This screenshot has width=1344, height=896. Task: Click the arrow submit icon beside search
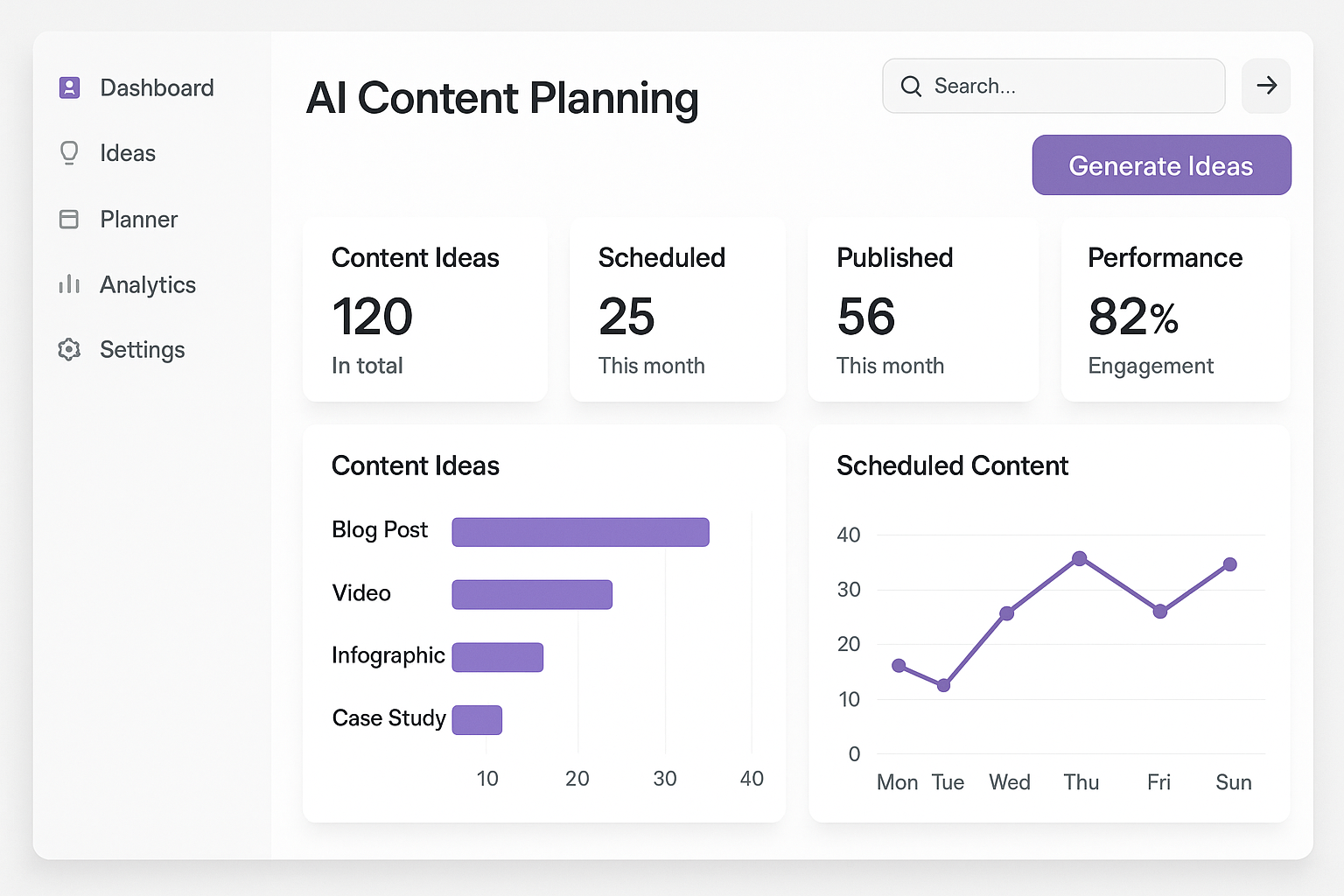click(x=1265, y=86)
